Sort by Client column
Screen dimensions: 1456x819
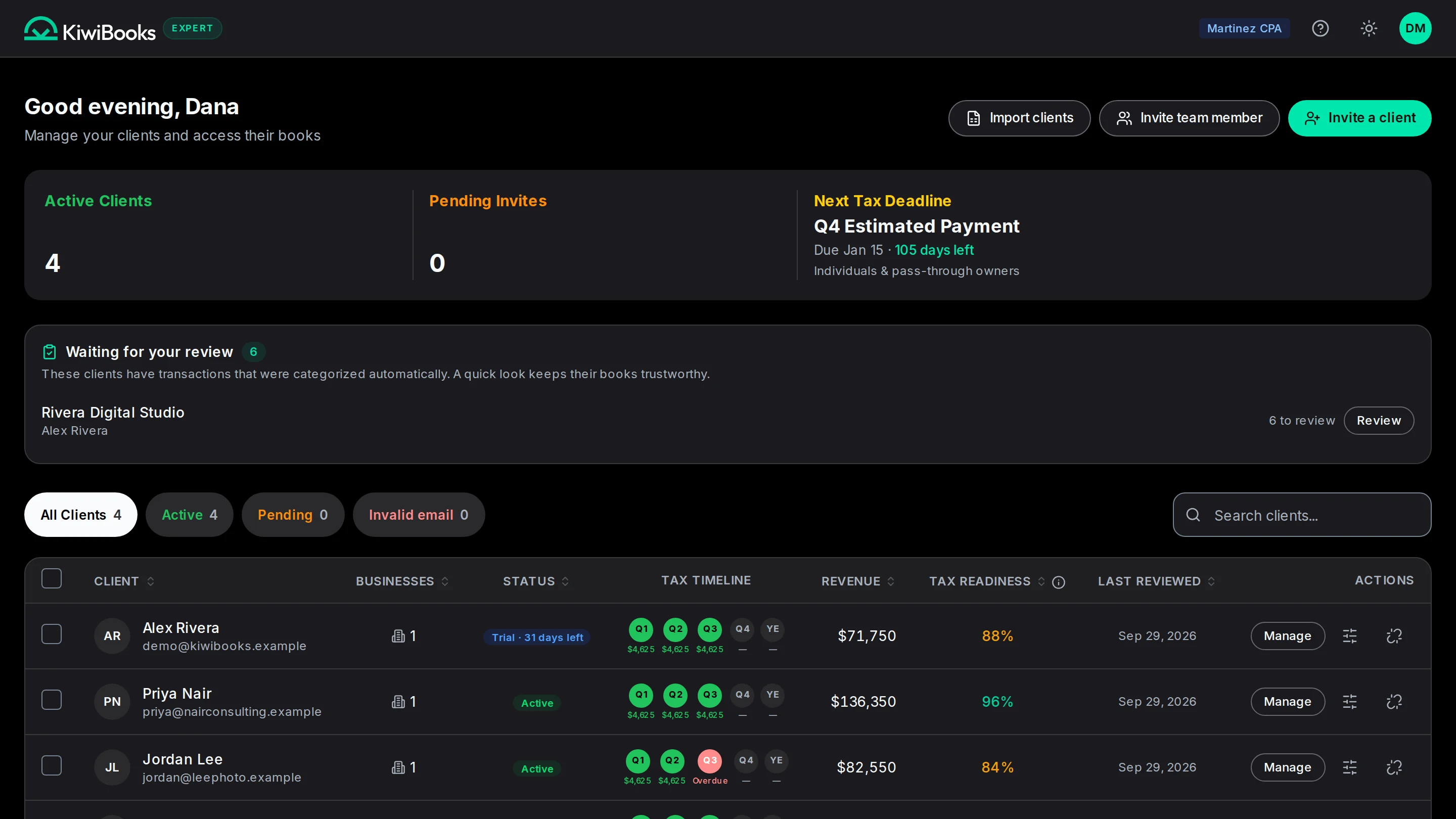point(124,581)
